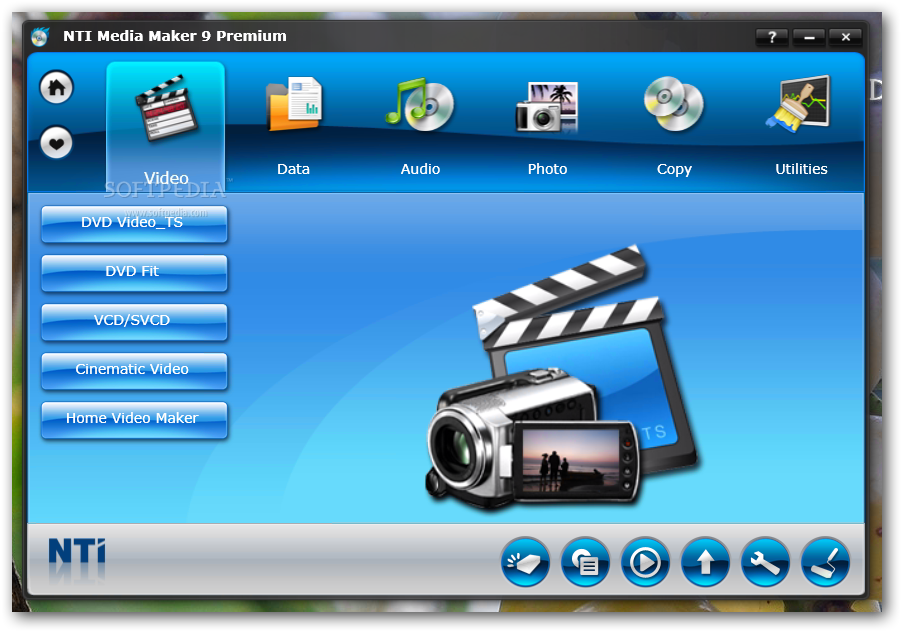Viewport: 902px width, 632px height.
Task: Click the cleanup brush icon in bottom toolbar
Action: [825, 562]
